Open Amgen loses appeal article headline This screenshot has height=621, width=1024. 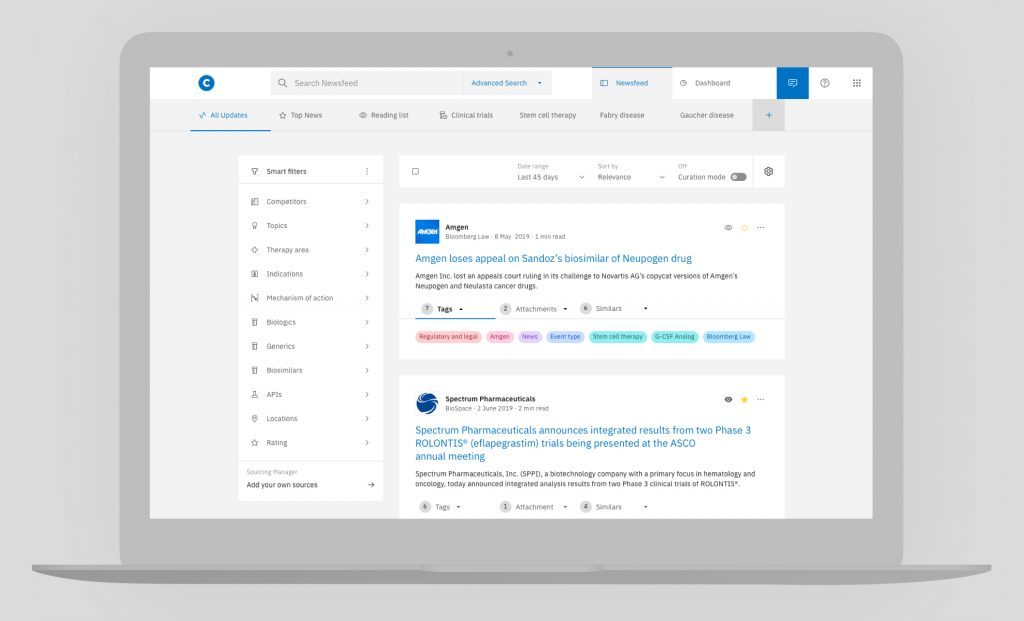(x=553, y=259)
